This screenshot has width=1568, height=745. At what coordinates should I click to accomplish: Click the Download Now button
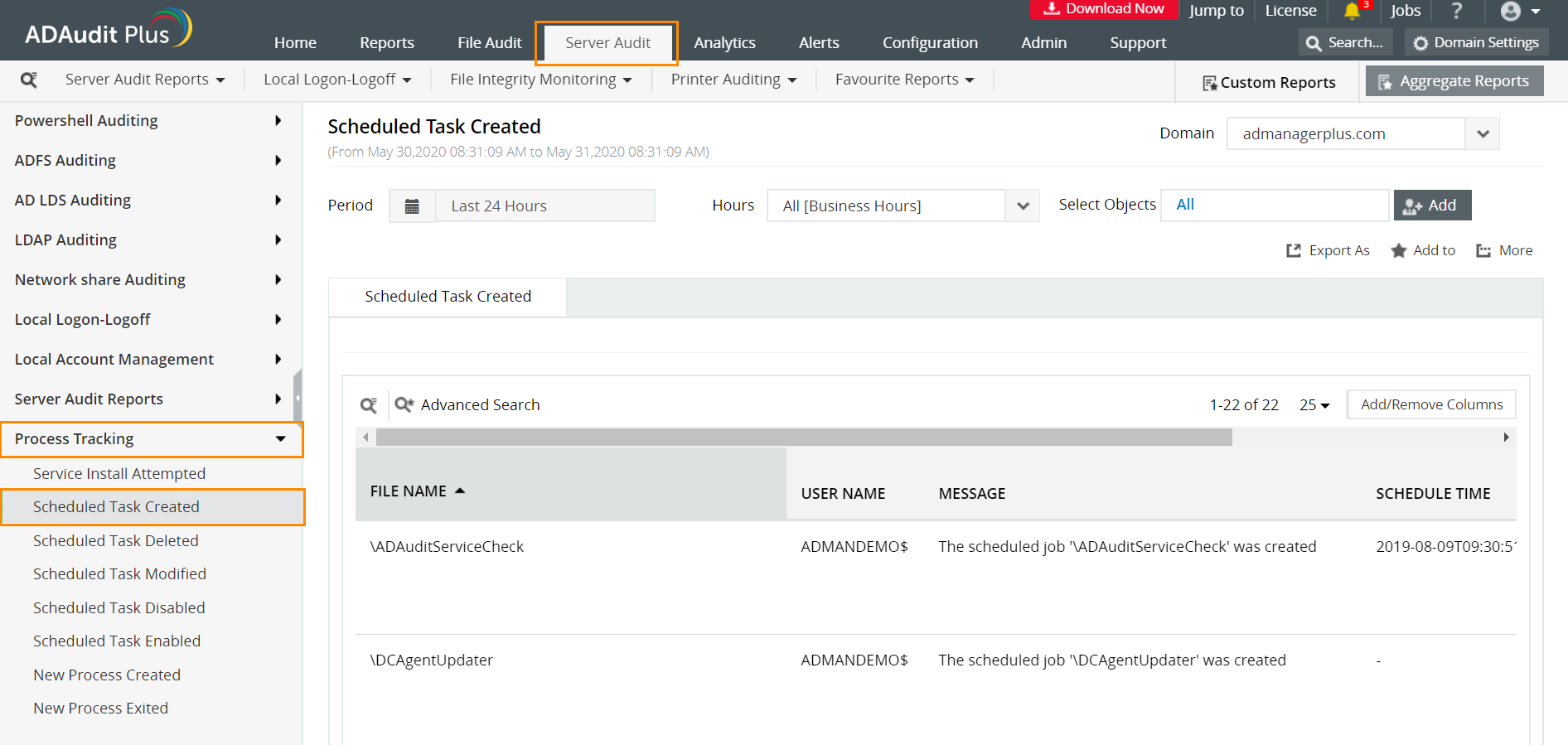coord(1104,9)
